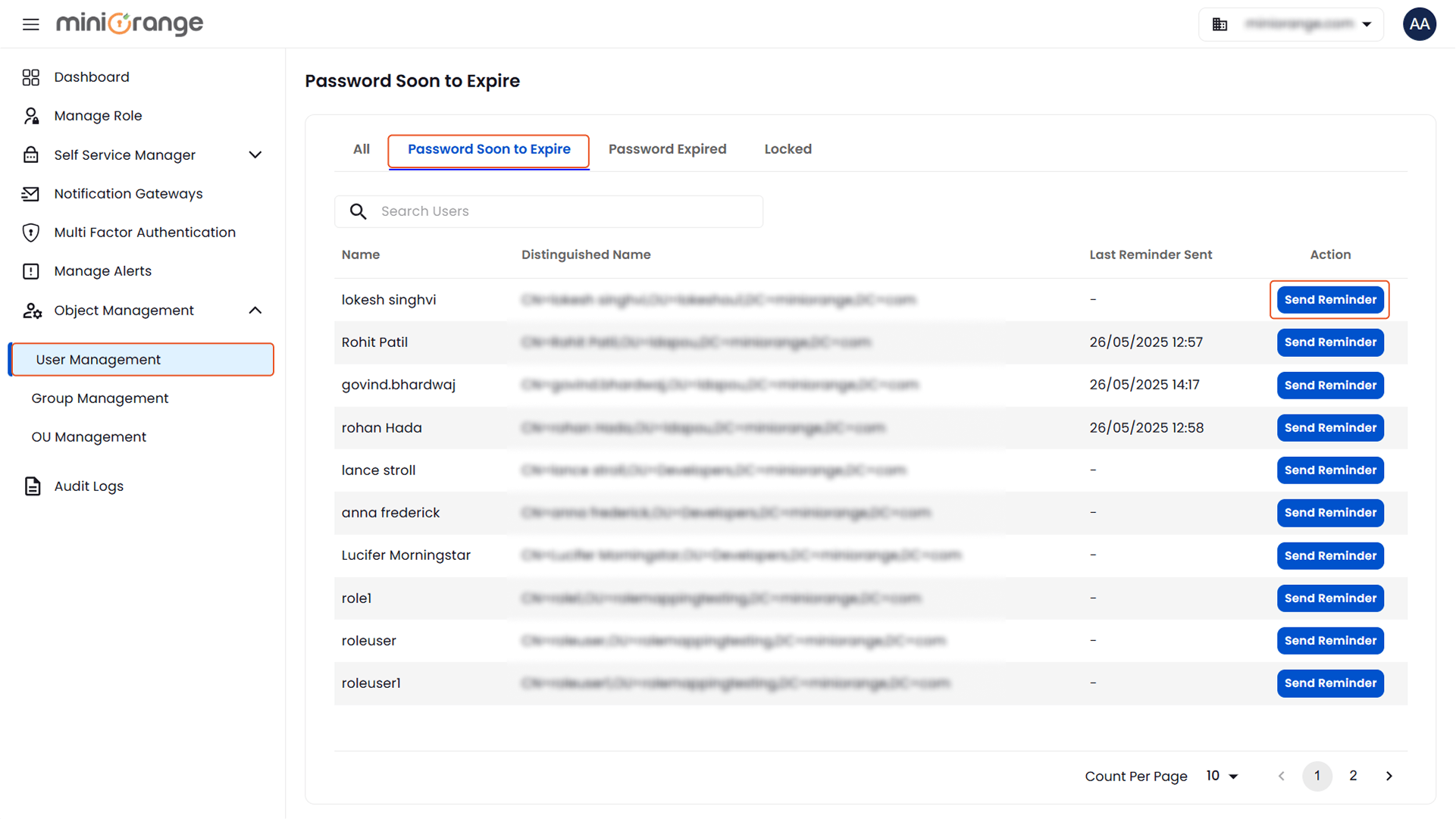The height and width of the screenshot is (819, 1456).
Task: Select the Manage Role icon in sidebar
Action: pyautogui.click(x=30, y=115)
